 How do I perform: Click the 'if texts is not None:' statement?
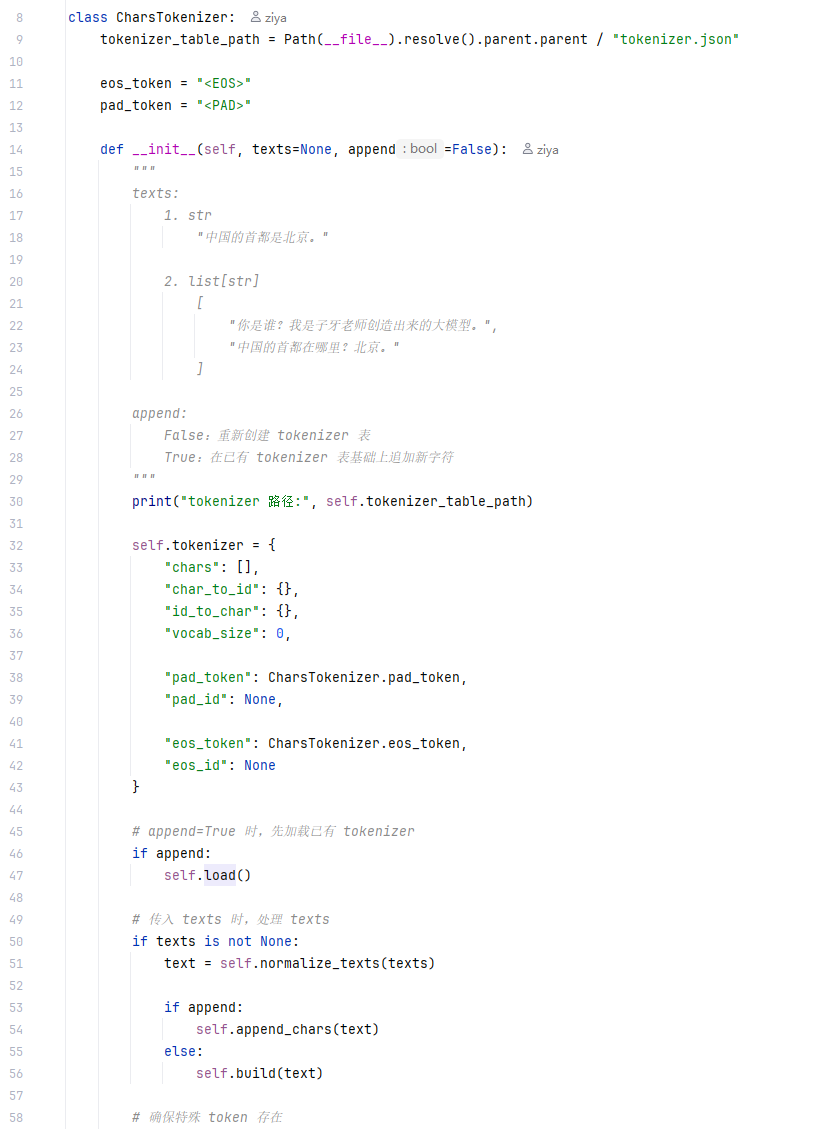coord(215,942)
